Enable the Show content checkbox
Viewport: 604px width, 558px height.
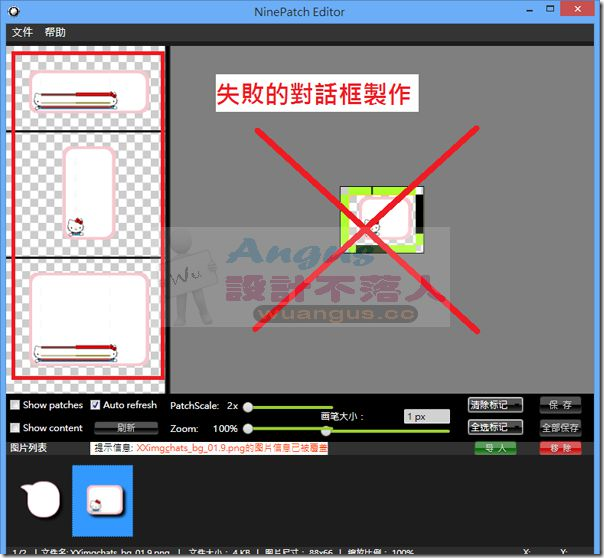click(x=15, y=427)
